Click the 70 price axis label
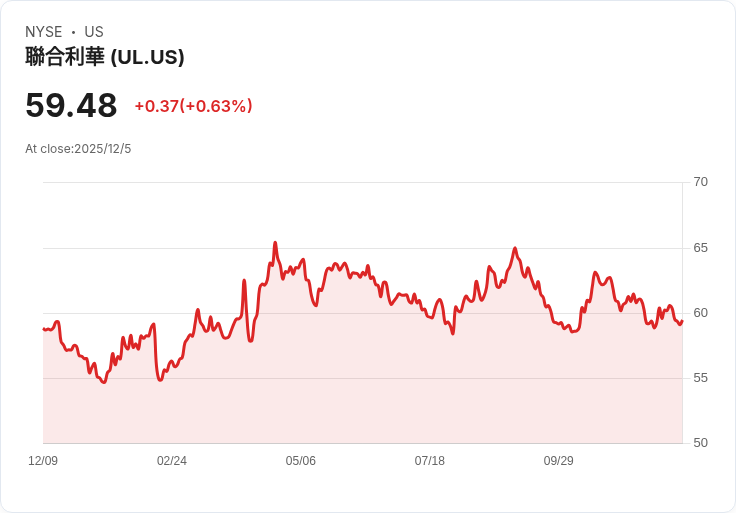Viewport: 736px width, 513px height. (700, 182)
